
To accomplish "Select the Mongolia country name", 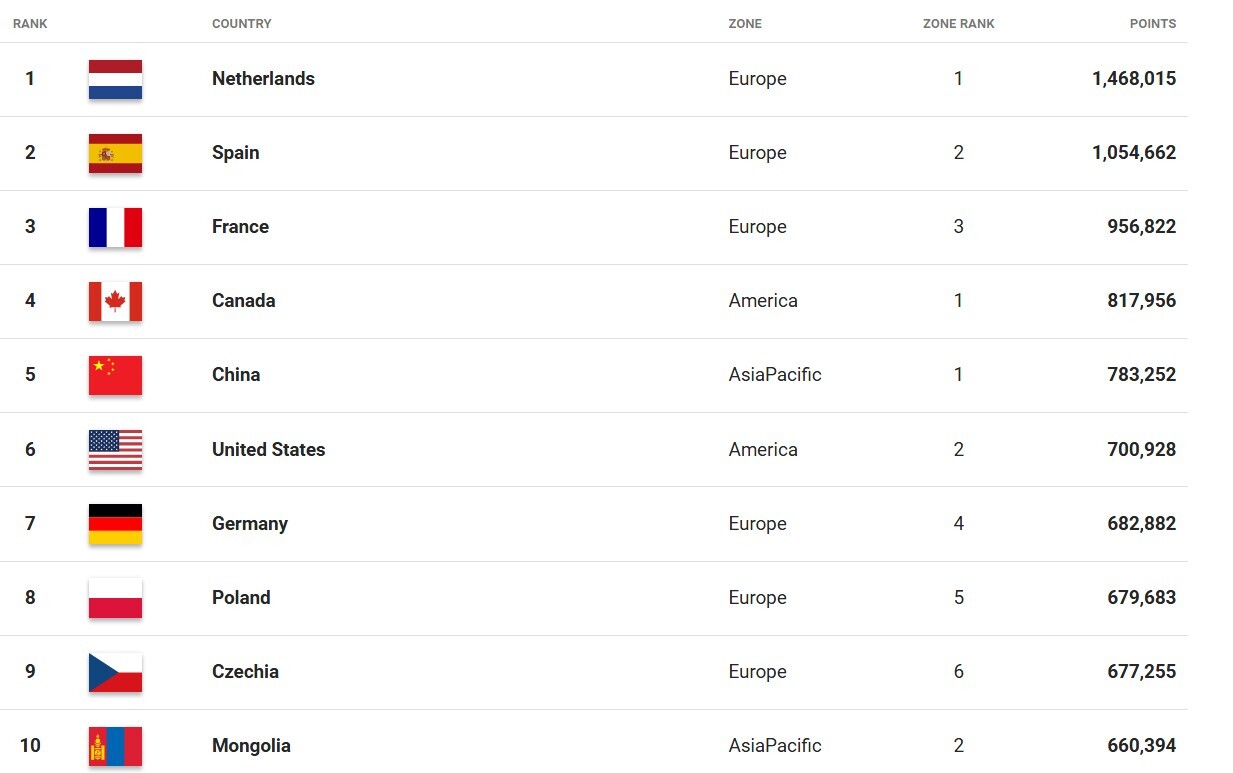I will [x=251, y=746].
